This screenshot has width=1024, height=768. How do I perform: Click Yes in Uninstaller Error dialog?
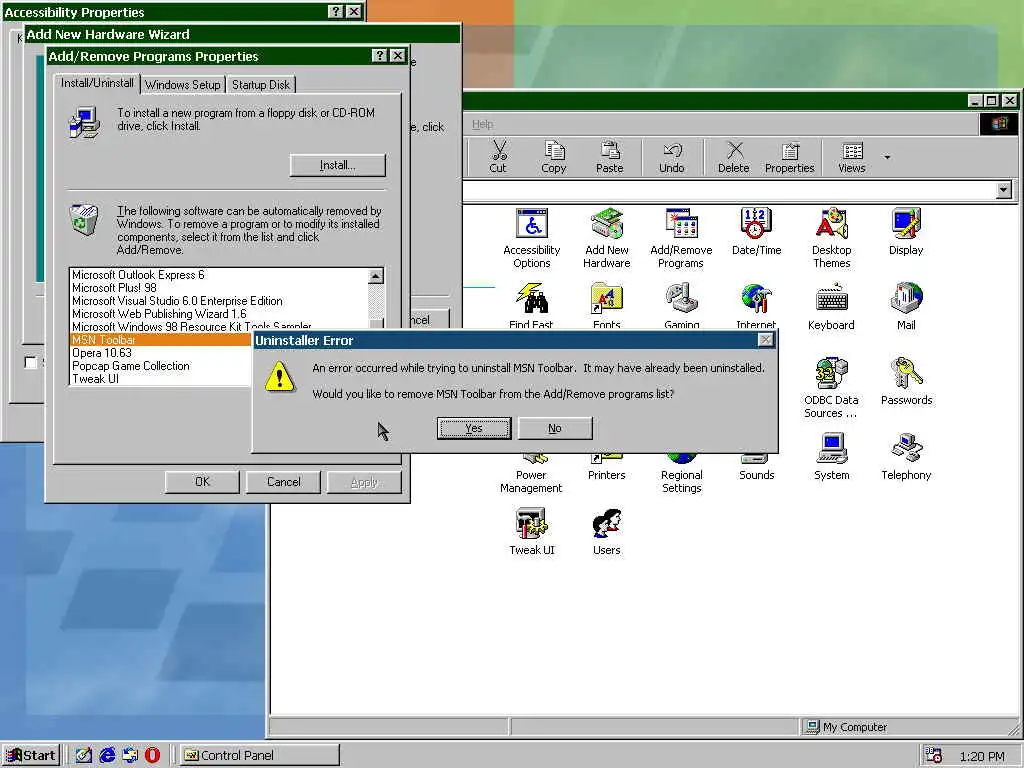[474, 428]
